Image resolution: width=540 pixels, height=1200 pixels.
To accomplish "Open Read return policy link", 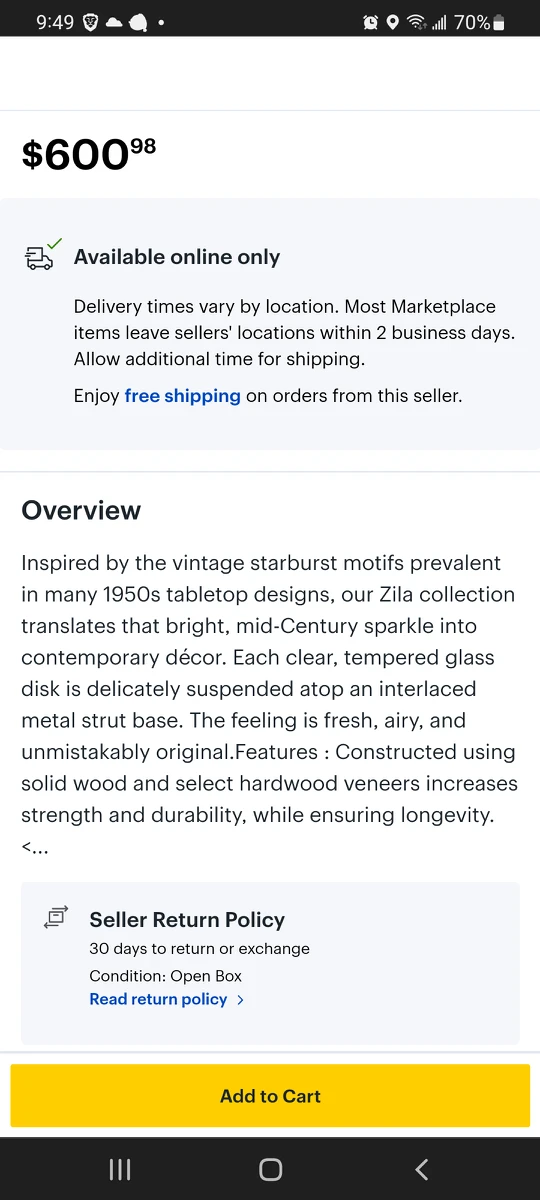I will (x=158, y=999).
